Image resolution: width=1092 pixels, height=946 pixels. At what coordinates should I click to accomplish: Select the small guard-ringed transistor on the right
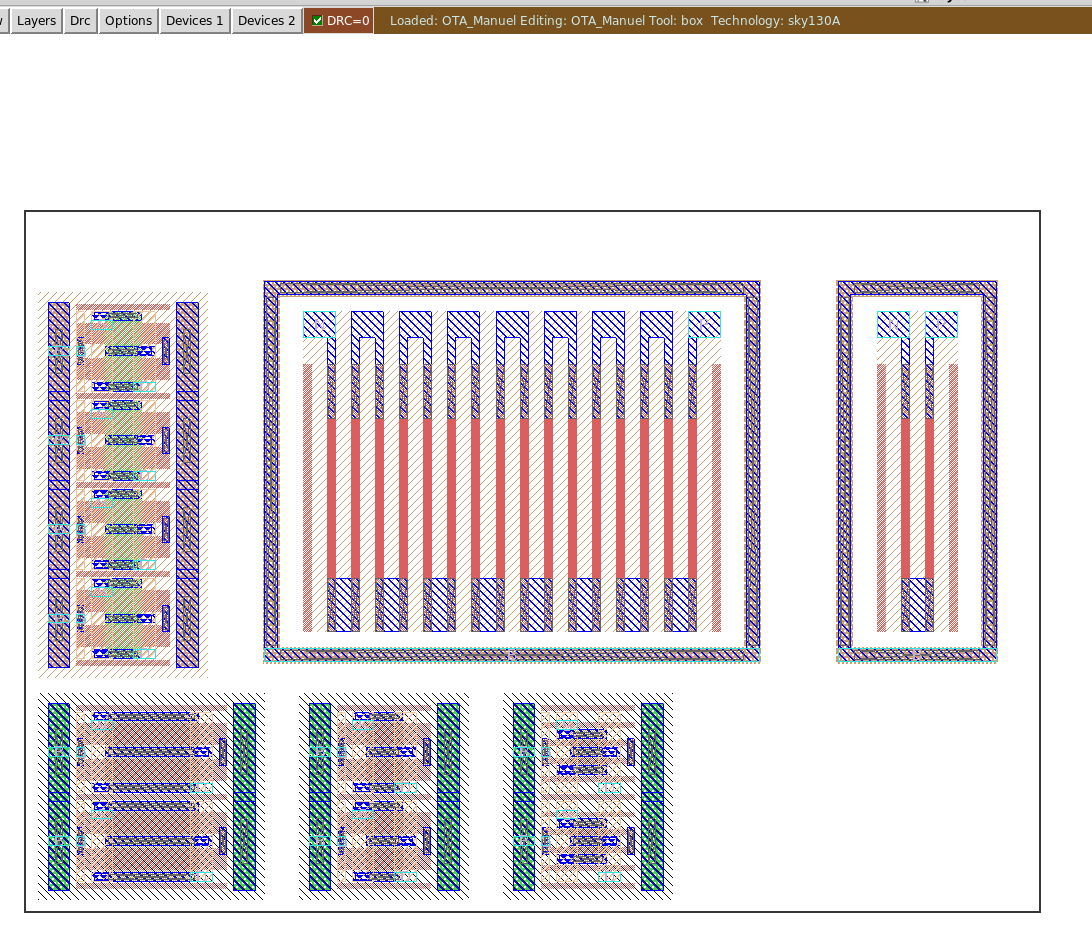[x=916, y=471]
